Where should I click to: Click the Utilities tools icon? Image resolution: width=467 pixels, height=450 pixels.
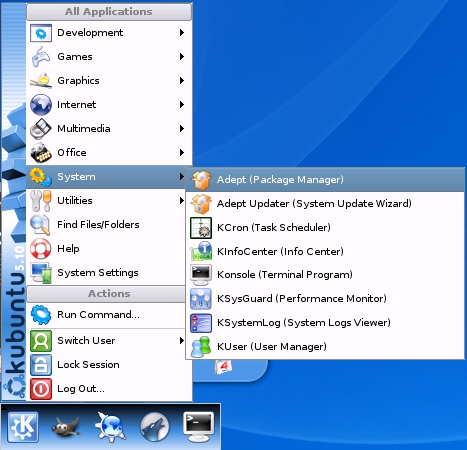41,201
